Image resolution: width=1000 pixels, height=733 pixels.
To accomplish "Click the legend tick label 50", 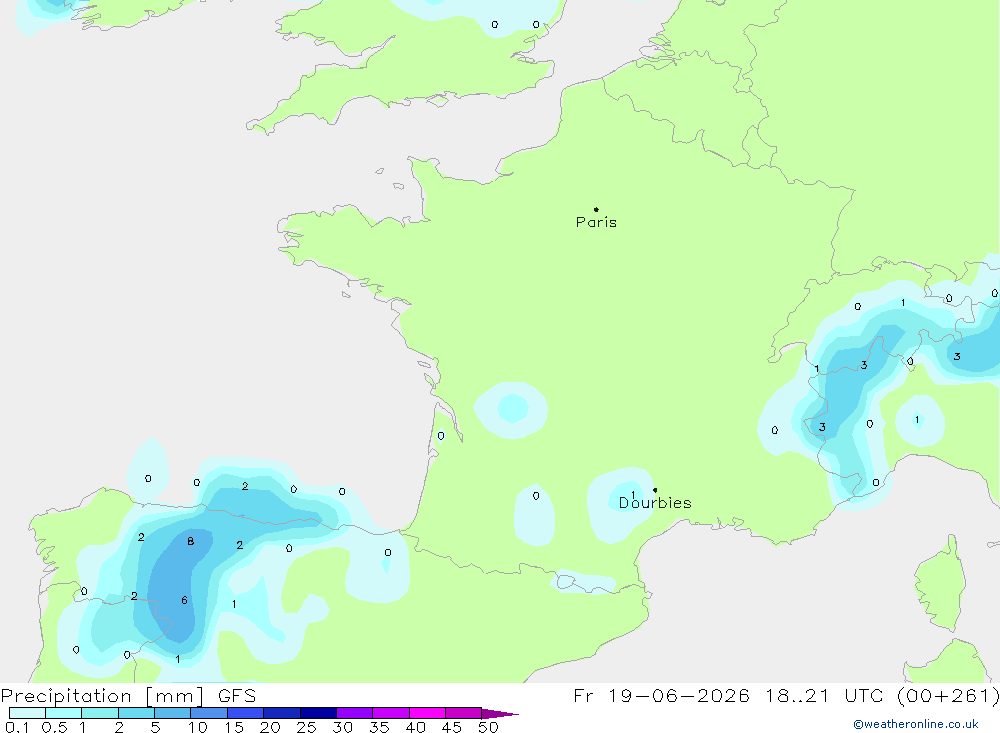I will pos(489,727).
